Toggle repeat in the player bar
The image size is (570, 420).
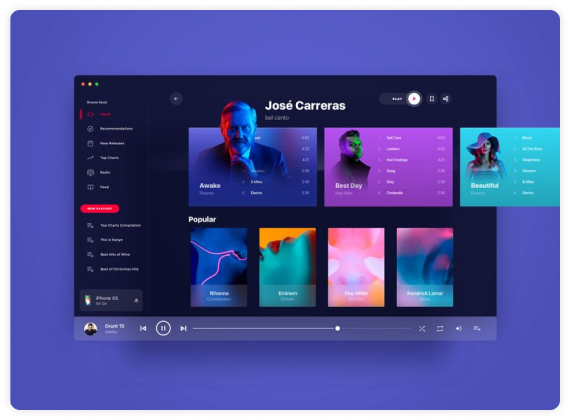tap(440, 329)
